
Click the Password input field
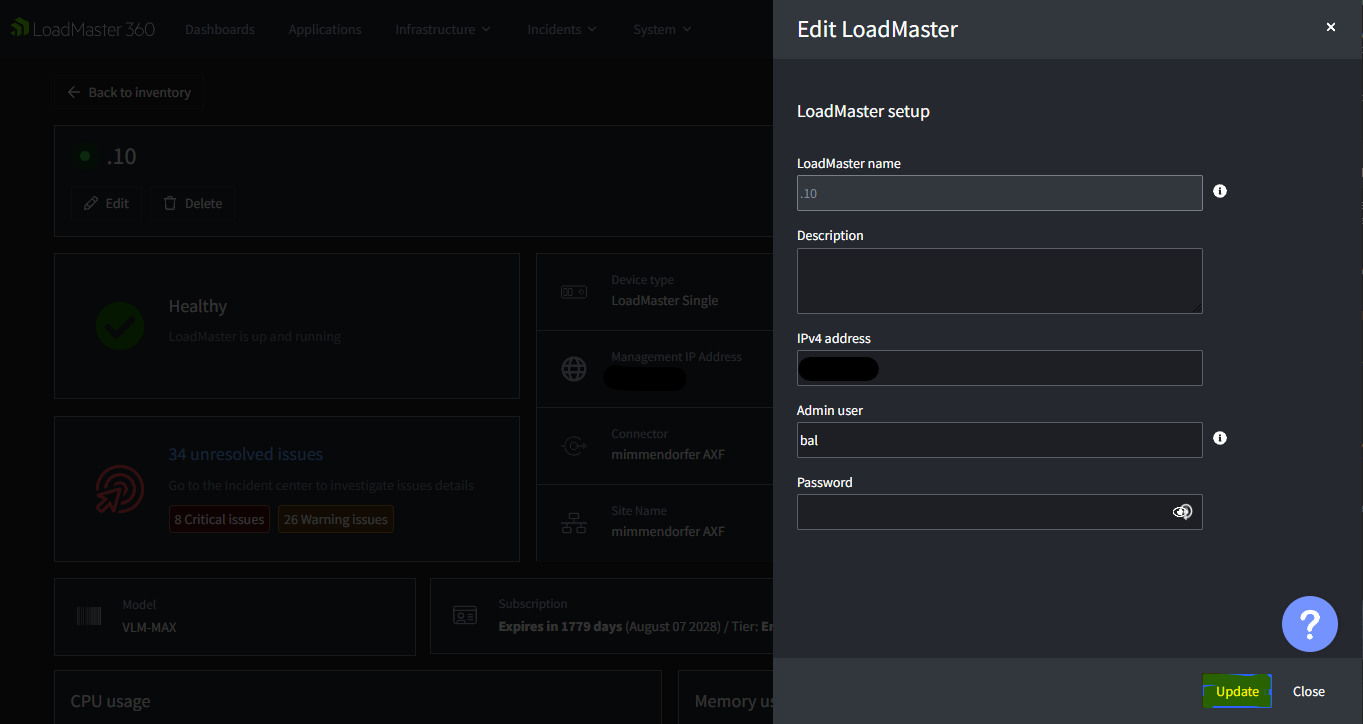click(x=999, y=512)
